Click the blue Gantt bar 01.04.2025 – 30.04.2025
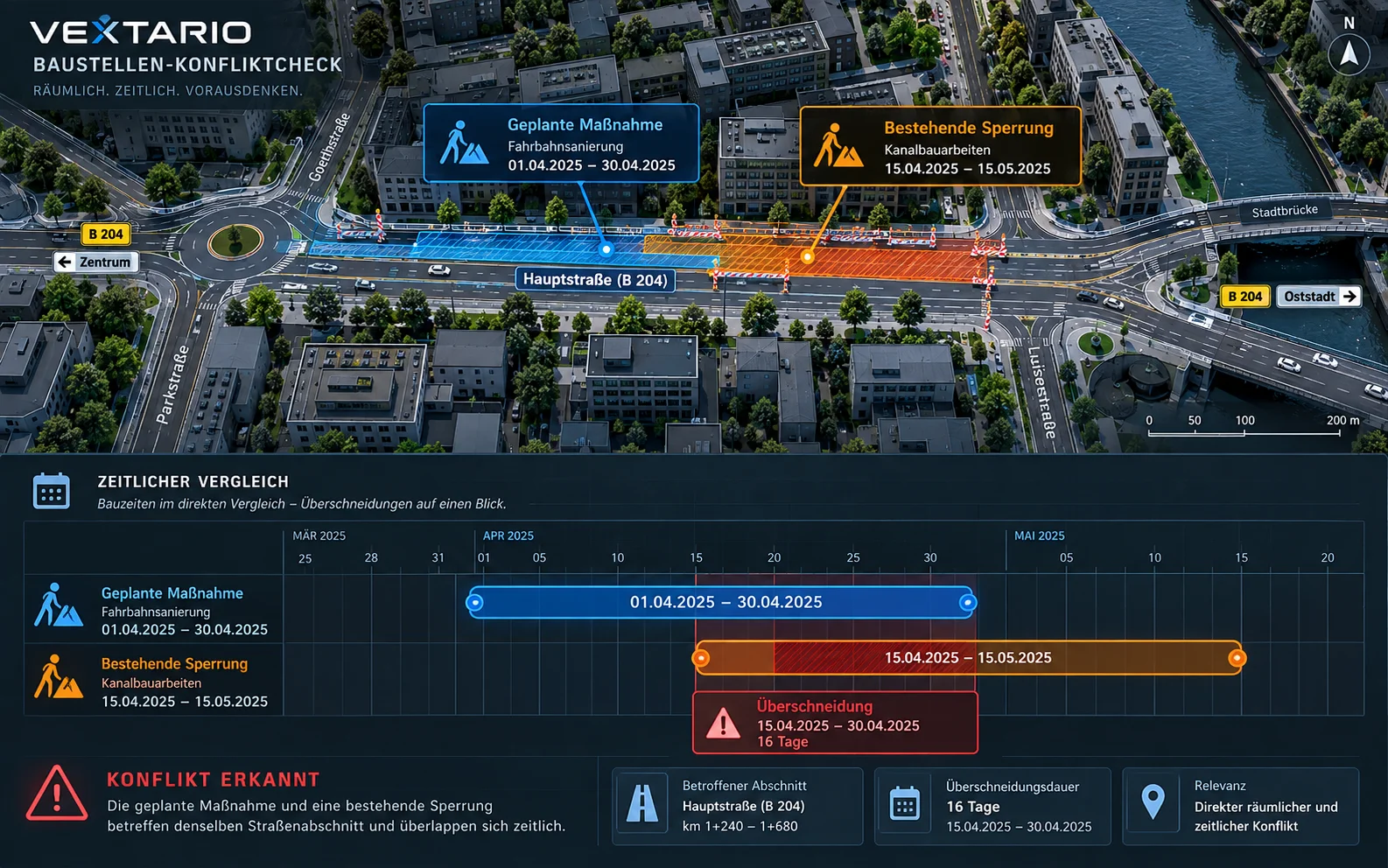The image size is (1388, 868). tap(722, 602)
